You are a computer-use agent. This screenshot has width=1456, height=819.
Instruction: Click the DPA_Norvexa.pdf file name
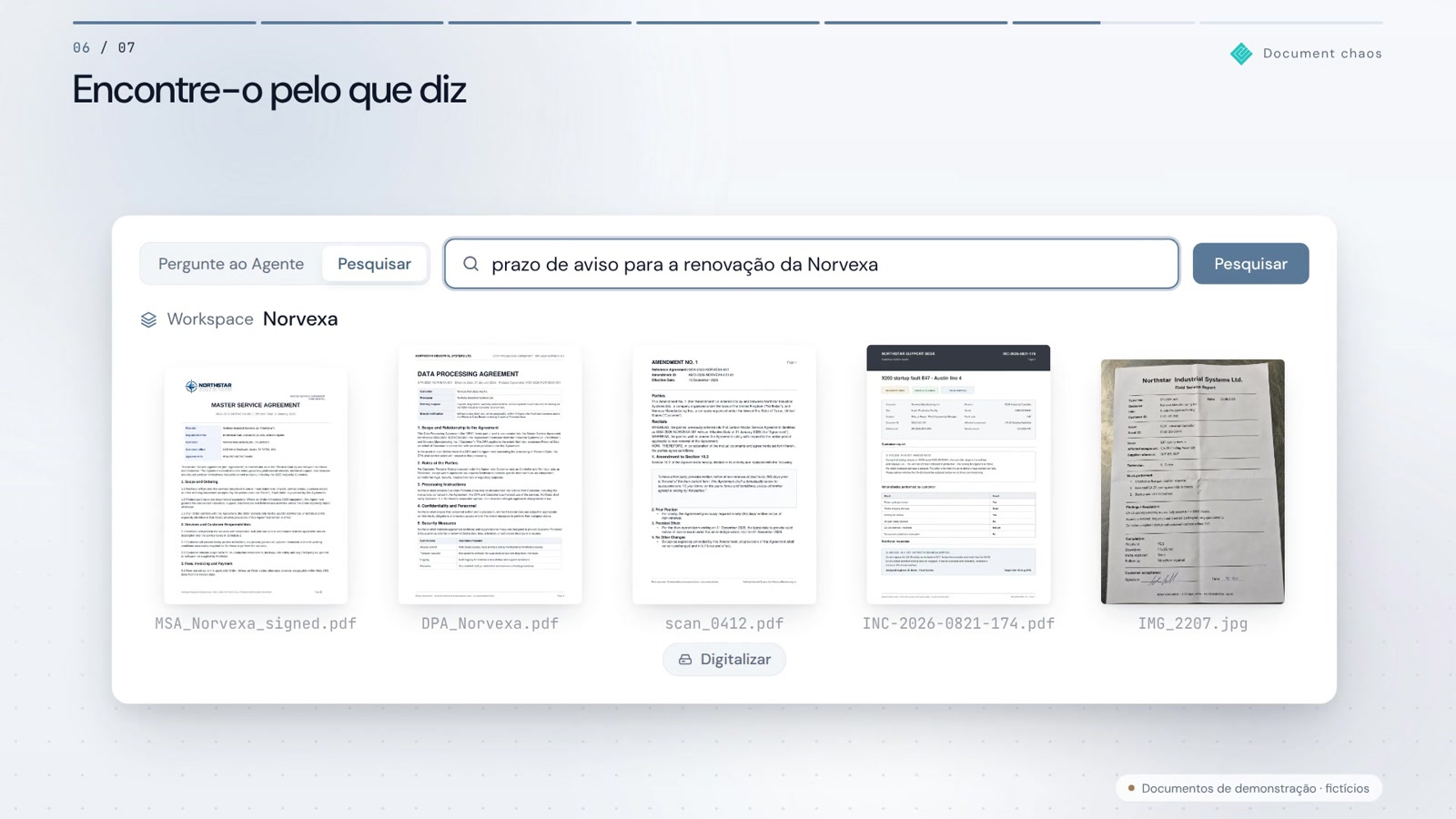click(x=490, y=623)
